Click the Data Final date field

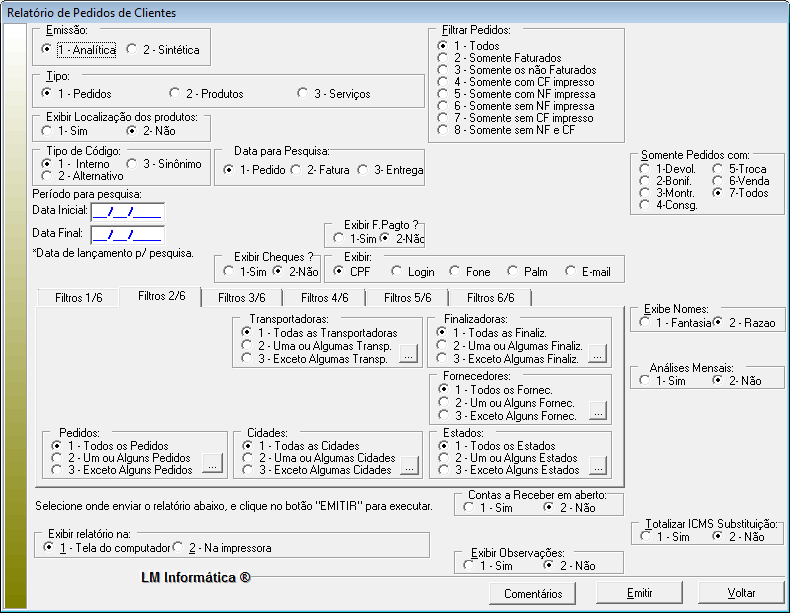pos(127,235)
